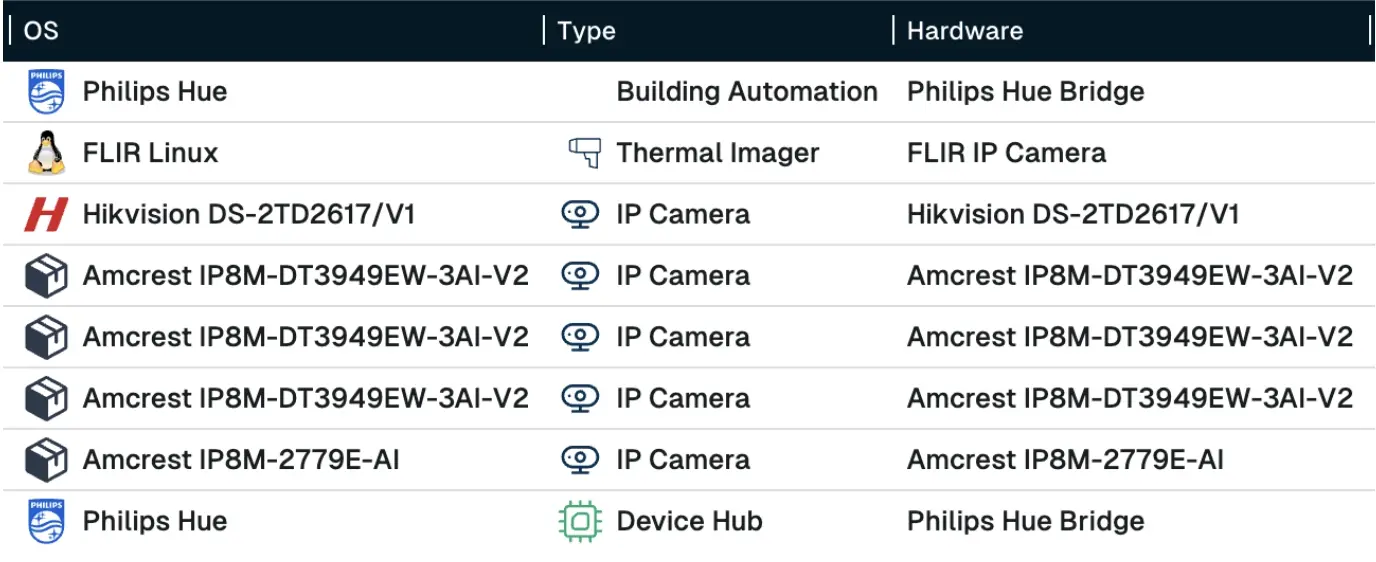Sort by the Hardware column header

[964, 31]
